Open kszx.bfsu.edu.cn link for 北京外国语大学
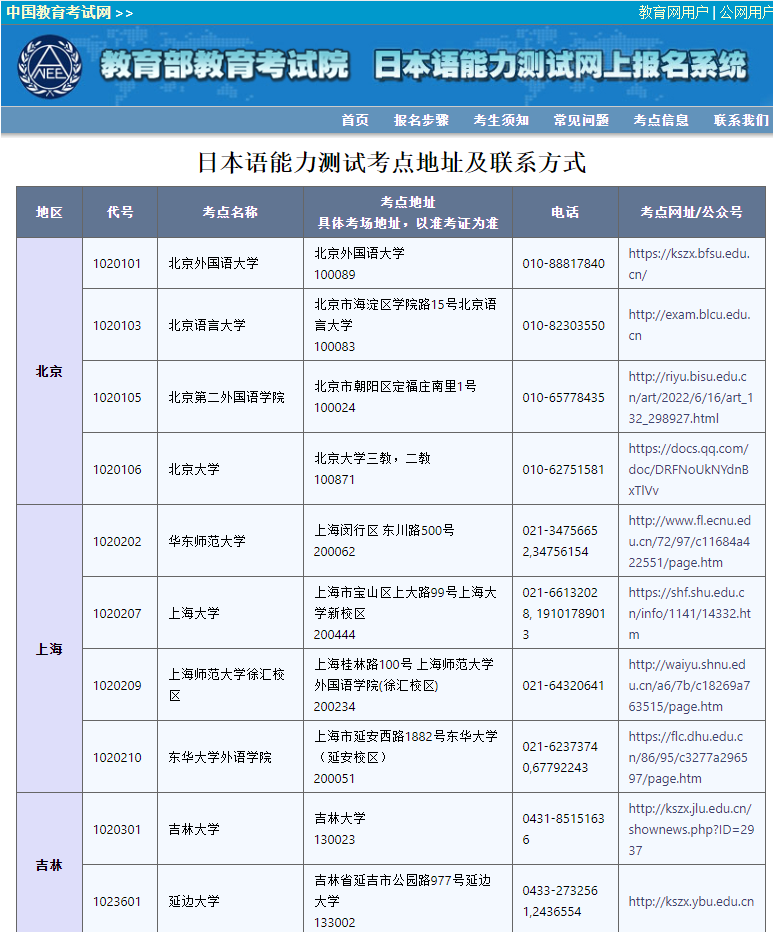773x932 pixels. [x=689, y=264]
